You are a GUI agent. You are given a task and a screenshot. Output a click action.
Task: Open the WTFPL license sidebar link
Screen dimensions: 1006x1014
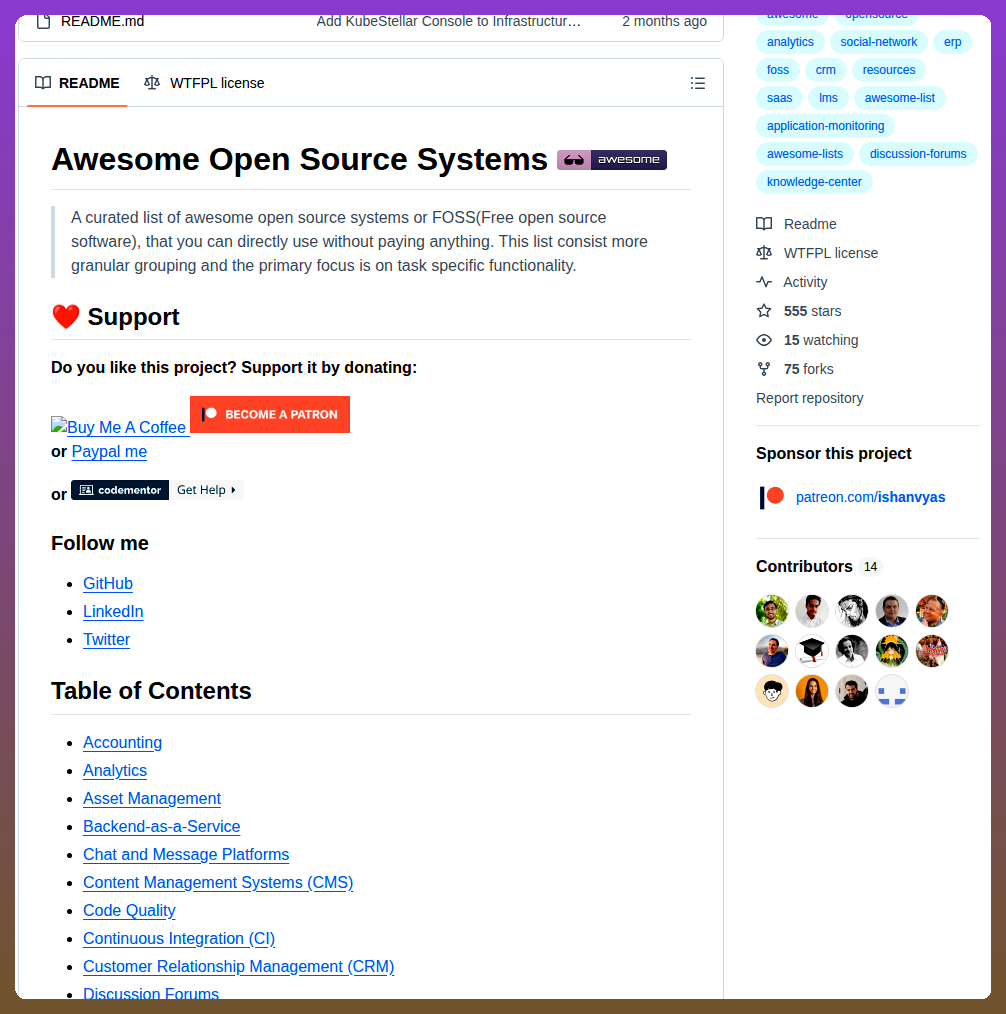click(817, 253)
